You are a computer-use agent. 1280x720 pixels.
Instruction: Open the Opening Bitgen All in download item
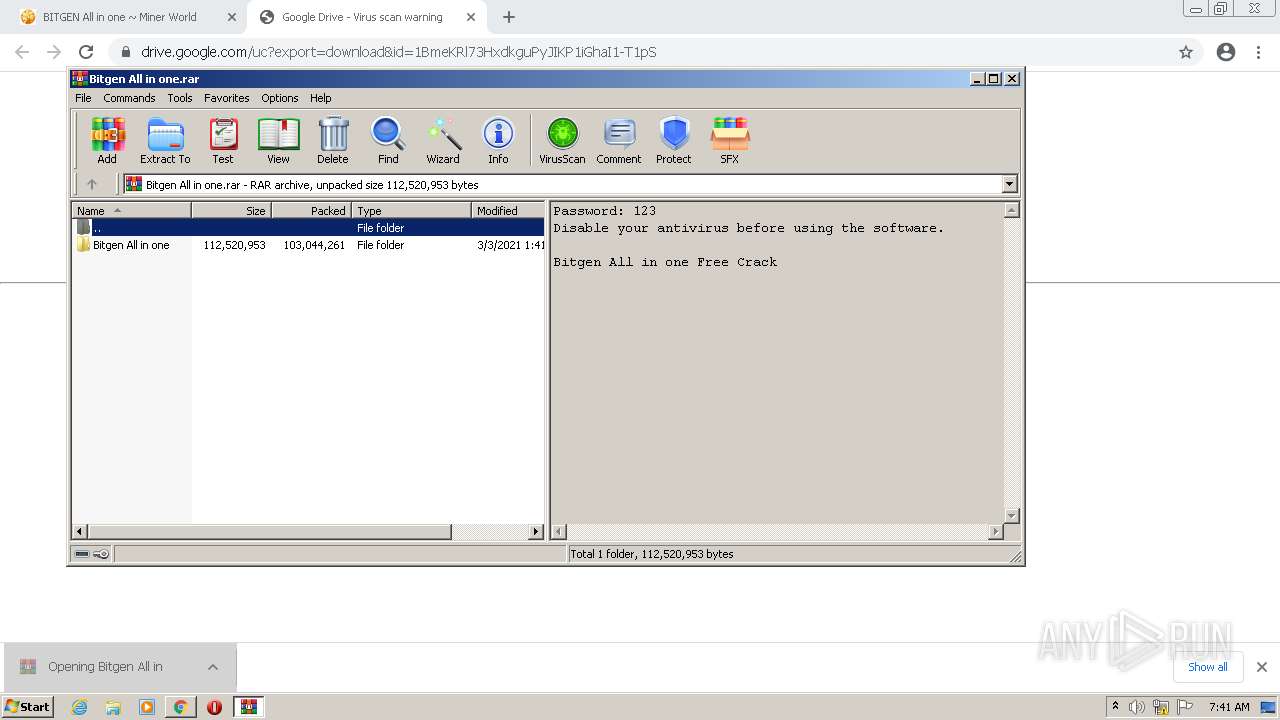105,667
